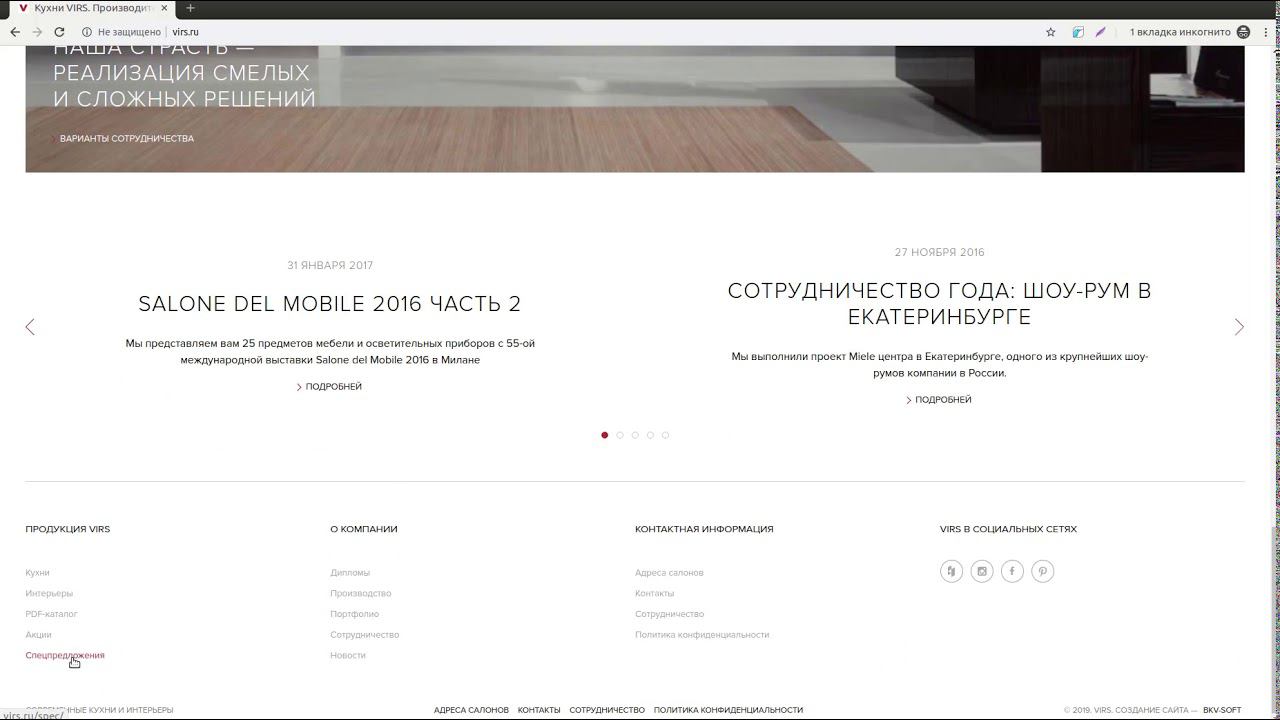The height and width of the screenshot is (720, 1280).
Task: Open VIRS Houzz social icon
Action: (951, 571)
